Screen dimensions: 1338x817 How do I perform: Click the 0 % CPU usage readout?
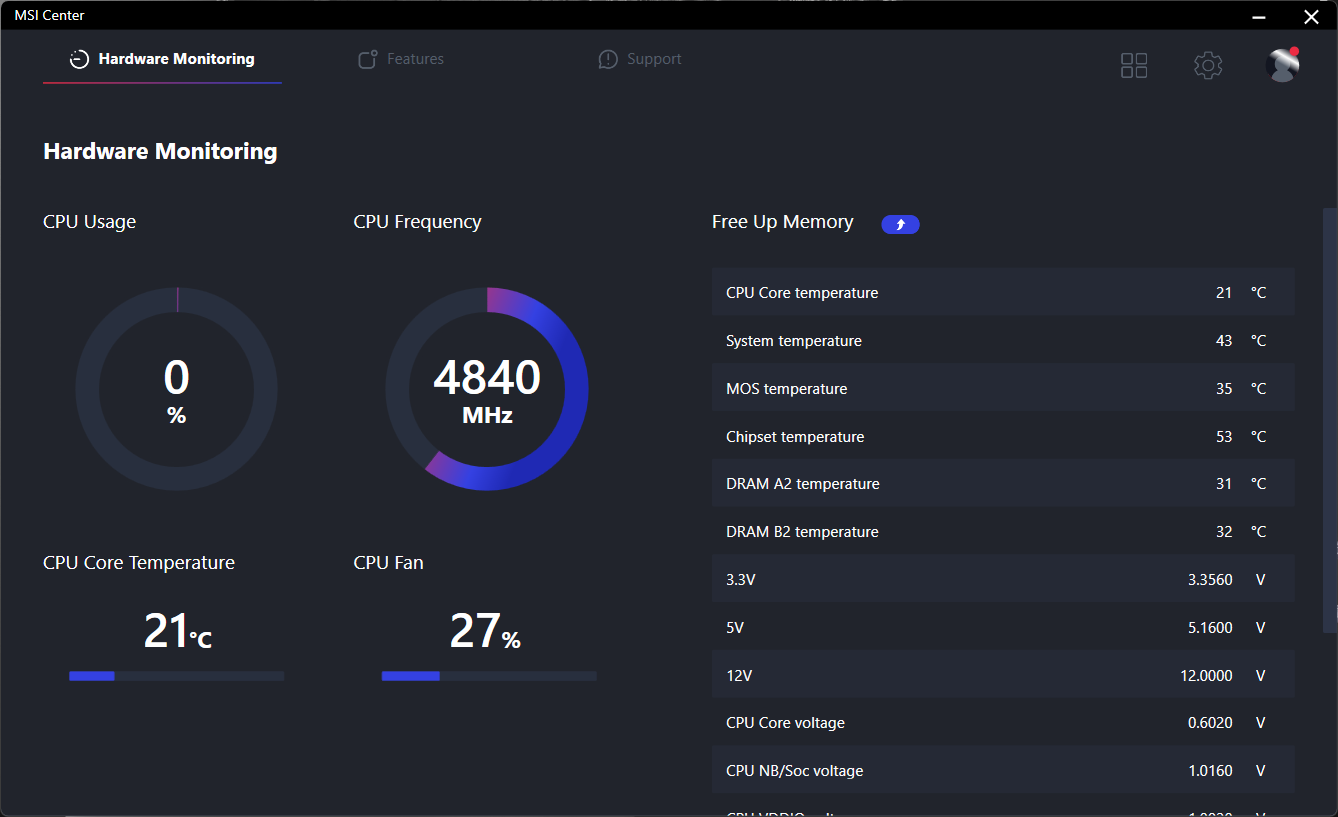tap(177, 391)
